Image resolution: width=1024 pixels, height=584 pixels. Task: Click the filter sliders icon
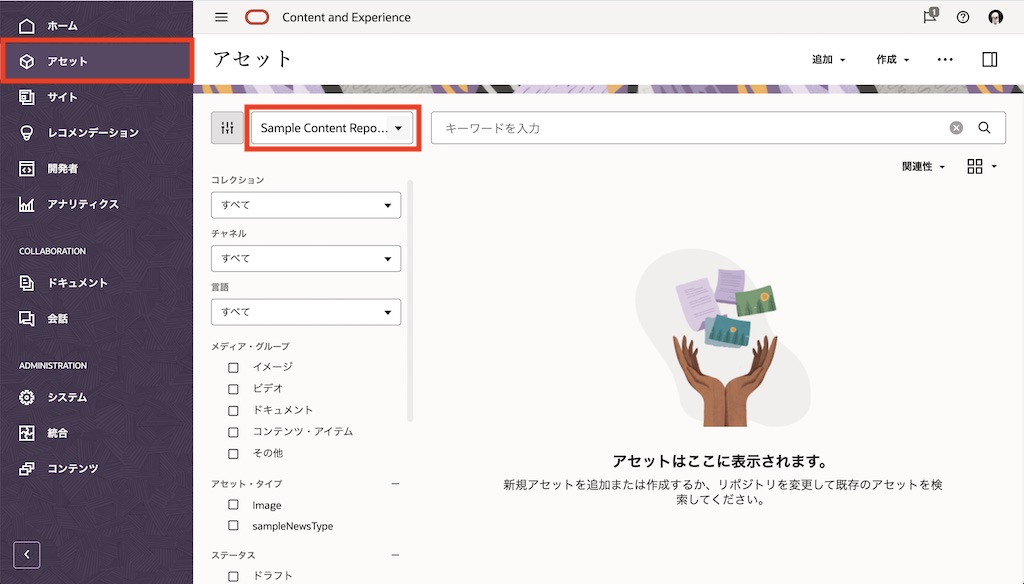(x=227, y=128)
